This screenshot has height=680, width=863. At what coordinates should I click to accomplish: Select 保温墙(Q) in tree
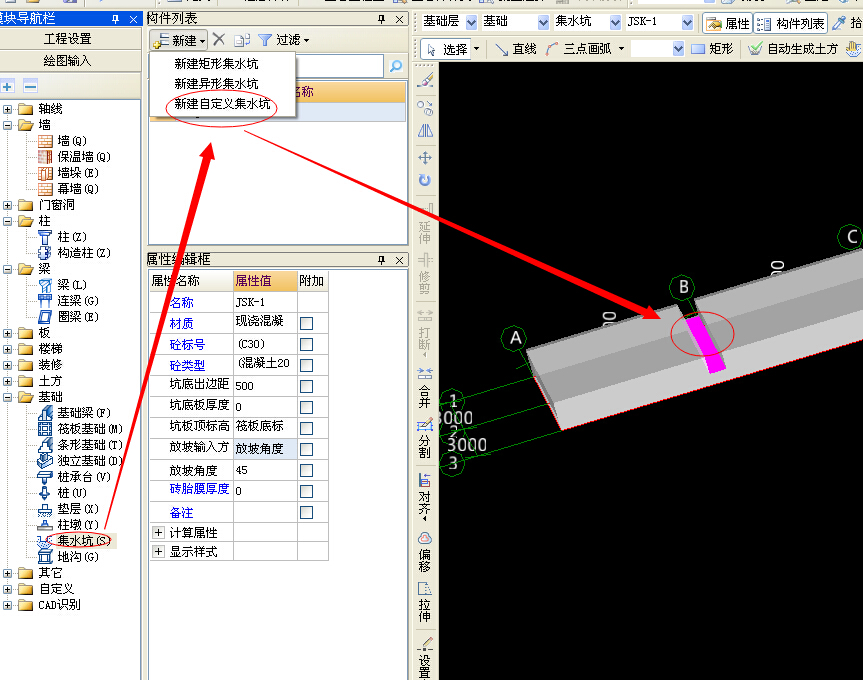[x=84, y=157]
